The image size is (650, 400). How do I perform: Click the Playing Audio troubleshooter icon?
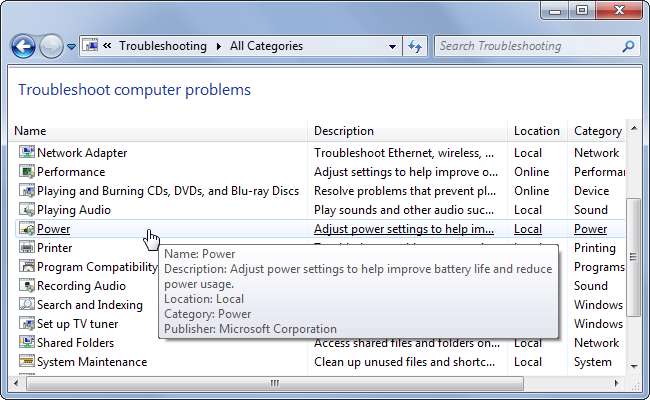(x=27, y=209)
